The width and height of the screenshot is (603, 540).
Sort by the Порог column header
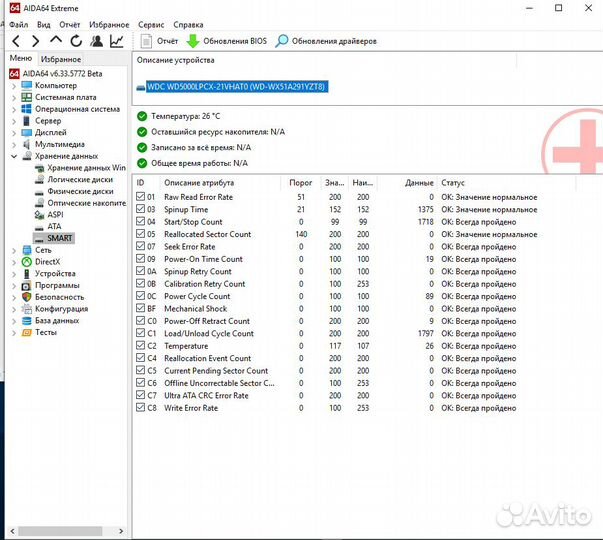(x=301, y=183)
